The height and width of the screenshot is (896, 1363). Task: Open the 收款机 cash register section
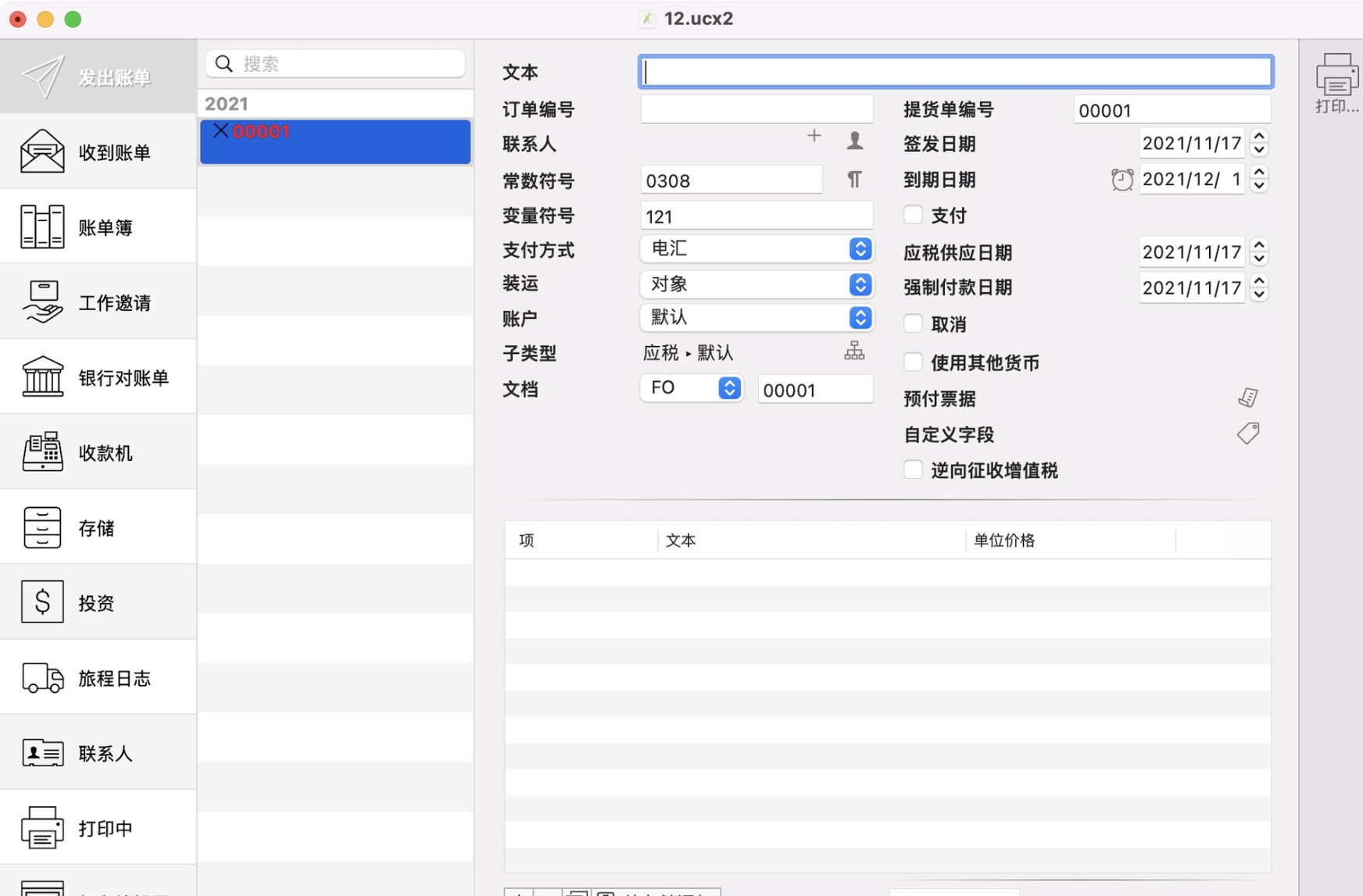[x=98, y=452]
